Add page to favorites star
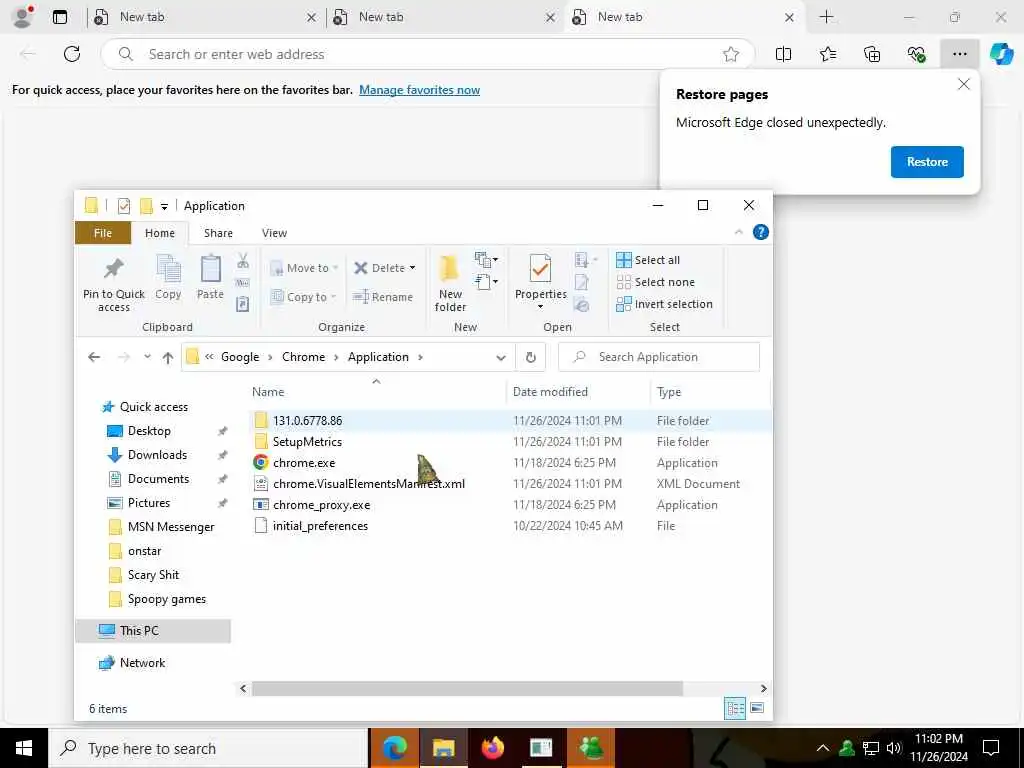1024x768 pixels. (731, 54)
